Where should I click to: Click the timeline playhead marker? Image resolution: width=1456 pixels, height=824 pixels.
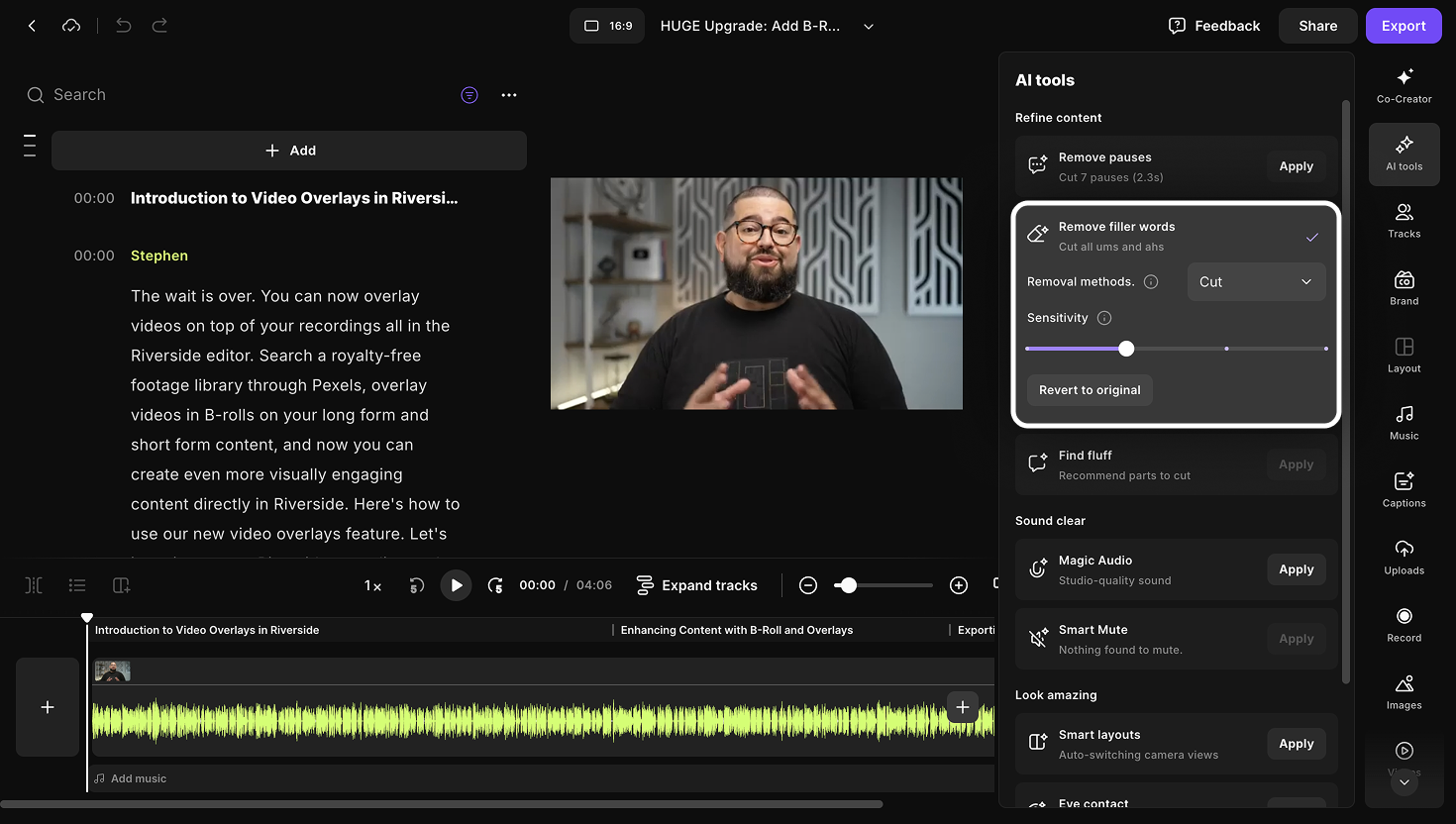[x=87, y=618]
